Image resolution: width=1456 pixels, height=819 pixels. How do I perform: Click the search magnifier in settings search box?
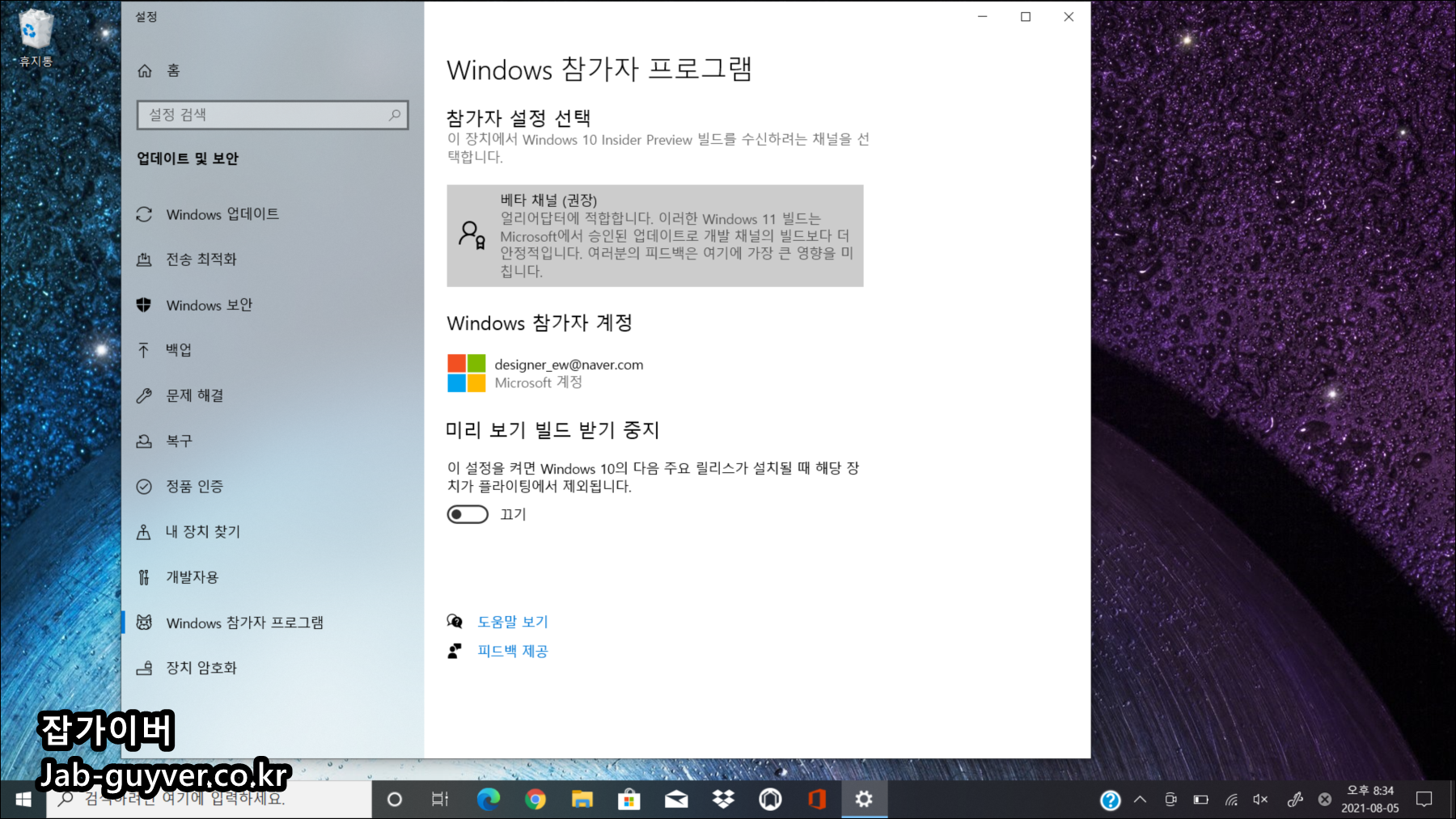tap(394, 115)
